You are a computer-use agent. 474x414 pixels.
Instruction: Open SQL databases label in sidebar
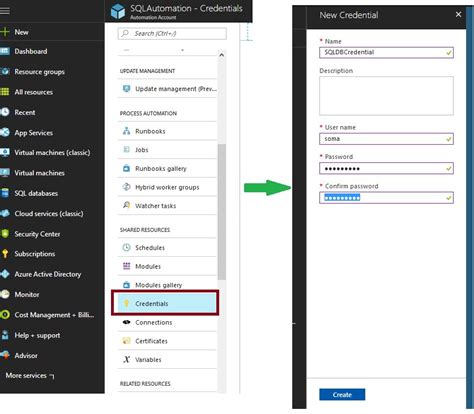pos(36,193)
